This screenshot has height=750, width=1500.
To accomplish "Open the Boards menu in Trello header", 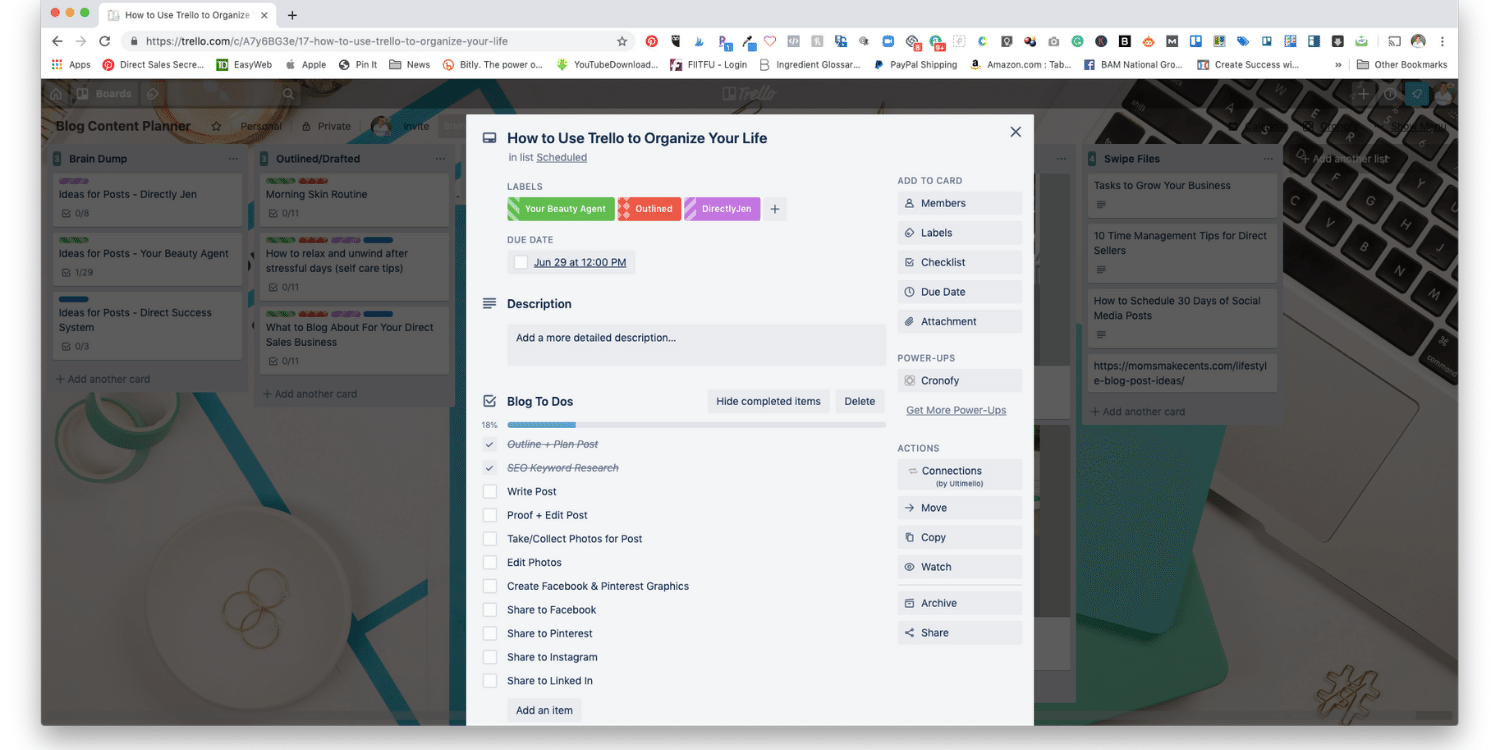I will (104, 94).
